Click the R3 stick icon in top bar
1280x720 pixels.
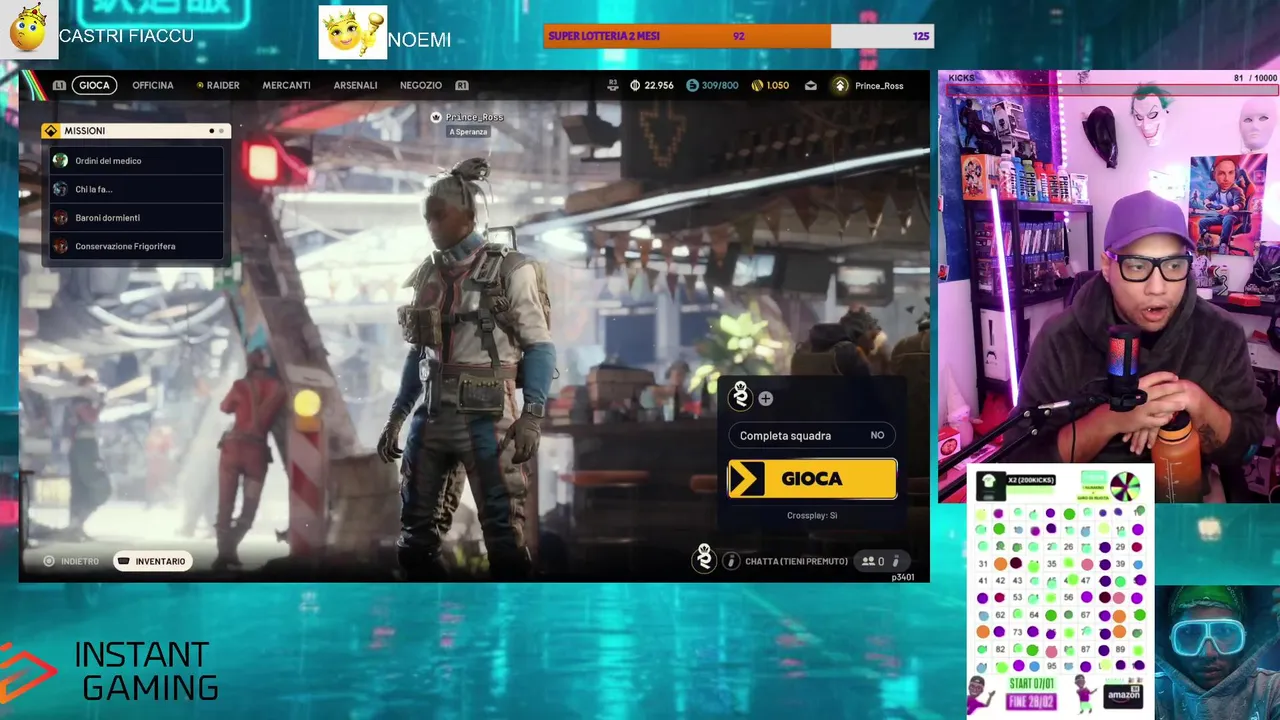(x=612, y=86)
